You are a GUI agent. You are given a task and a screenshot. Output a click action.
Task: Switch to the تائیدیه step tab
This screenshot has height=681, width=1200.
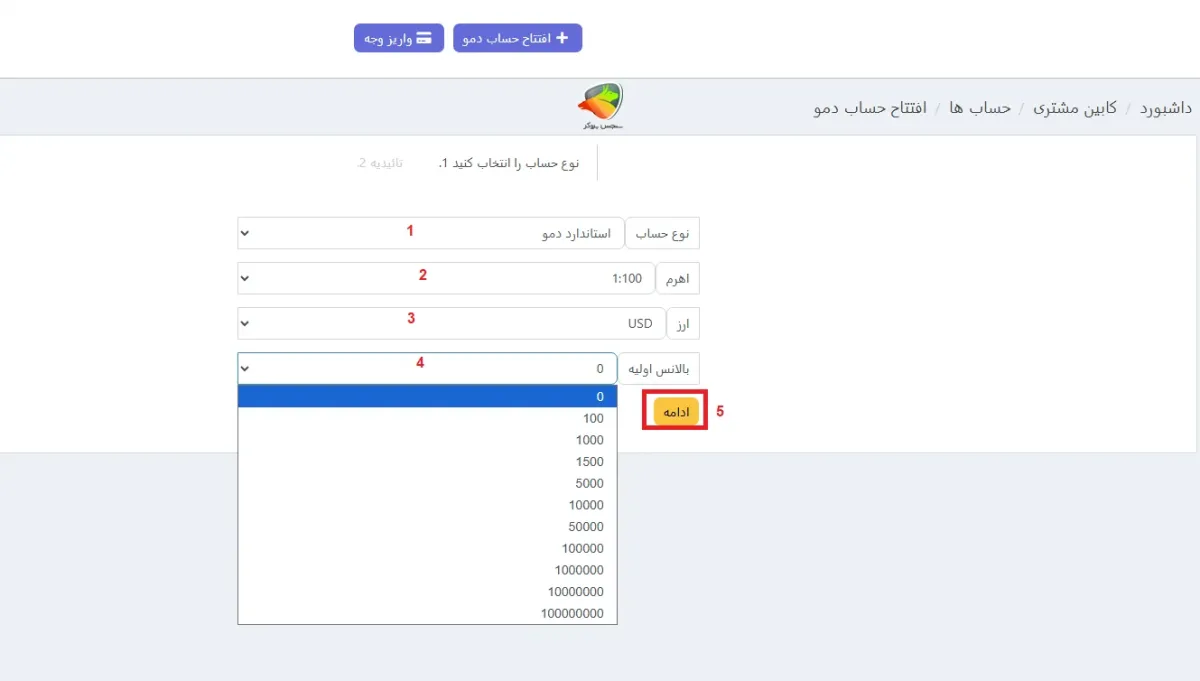[381, 163]
